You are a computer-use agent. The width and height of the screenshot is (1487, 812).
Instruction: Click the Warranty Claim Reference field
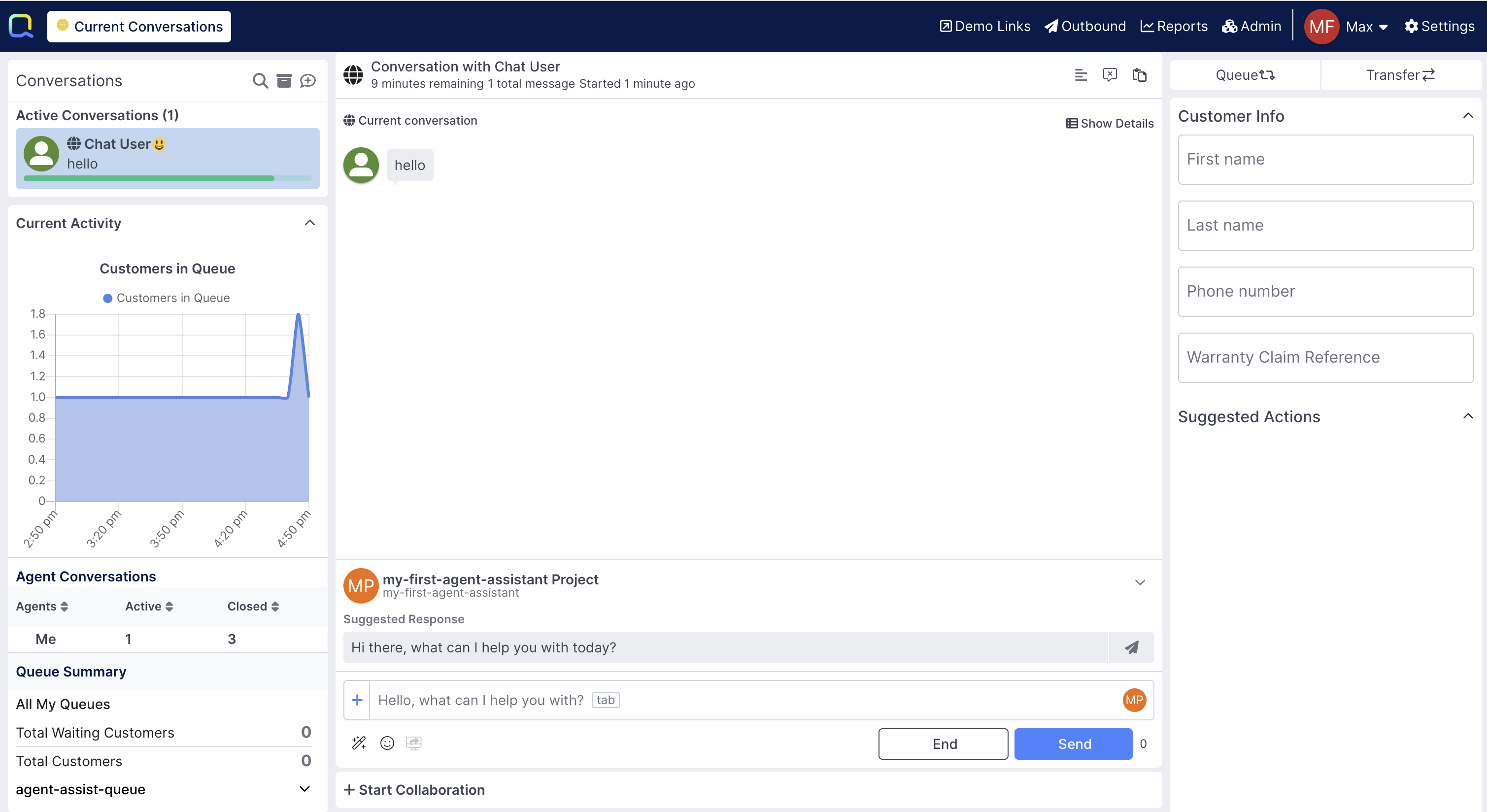tap(1325, 357)
